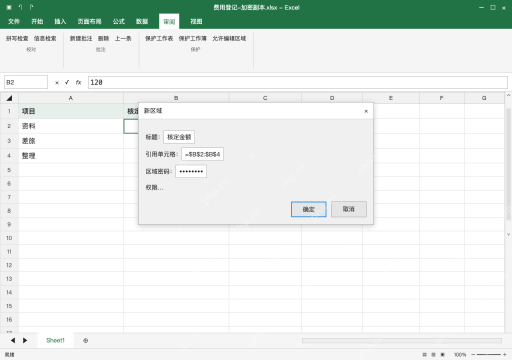The width and height of the screenshot is (512, 360).
Task: Close the 新区域 dialog with X
Action: (x=366, y=111)
